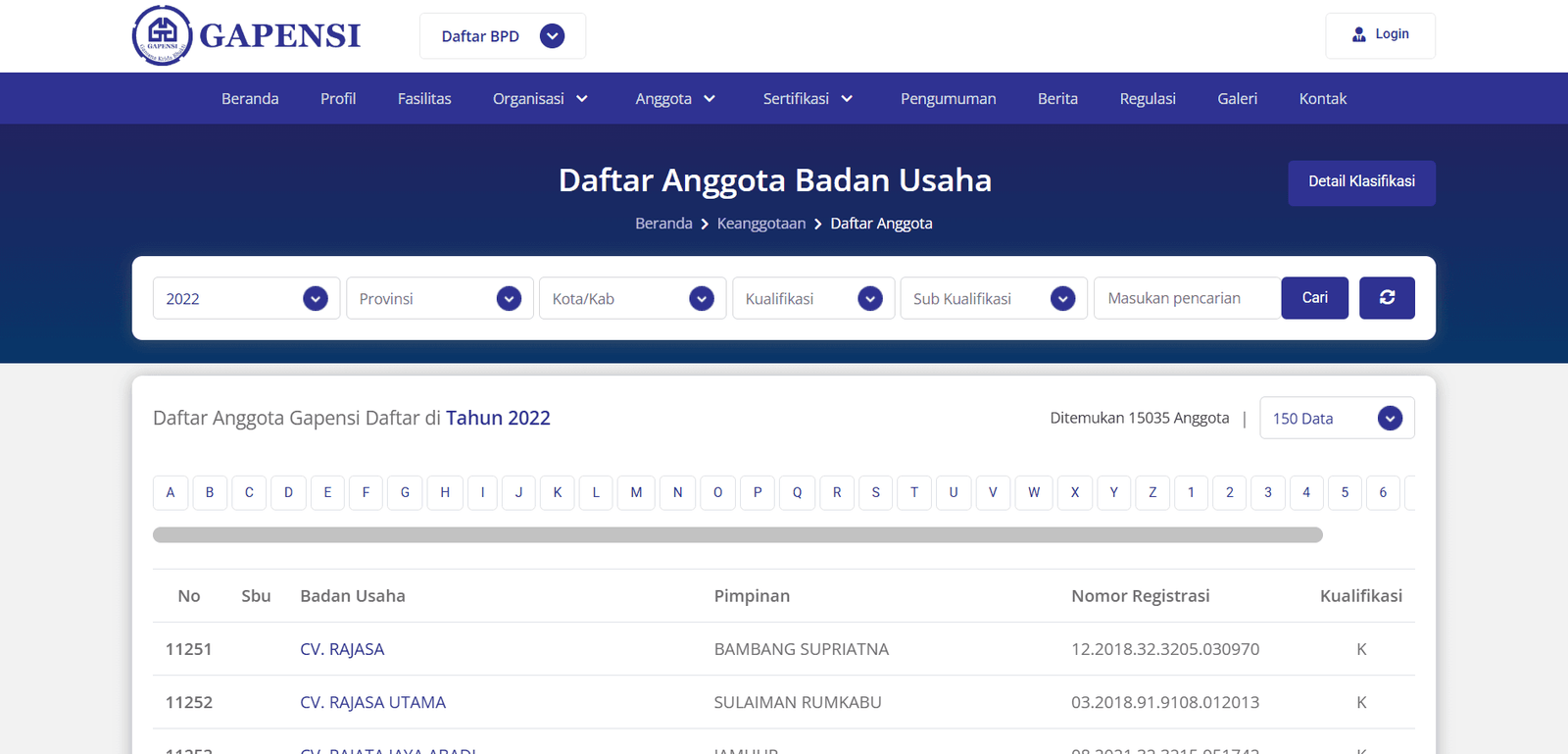Filter by letter Z
The height and width of the screenshot is (754, 1568).
[x=1152, y=492]
